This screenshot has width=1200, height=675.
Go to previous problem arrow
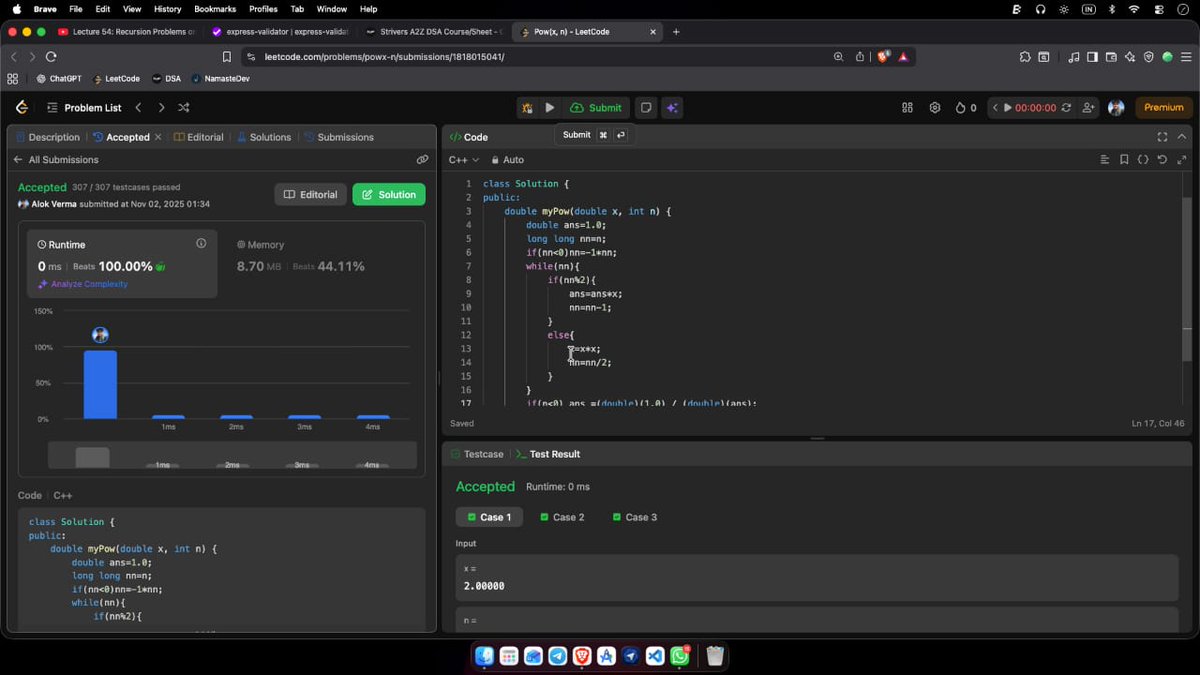coord(139,107)
